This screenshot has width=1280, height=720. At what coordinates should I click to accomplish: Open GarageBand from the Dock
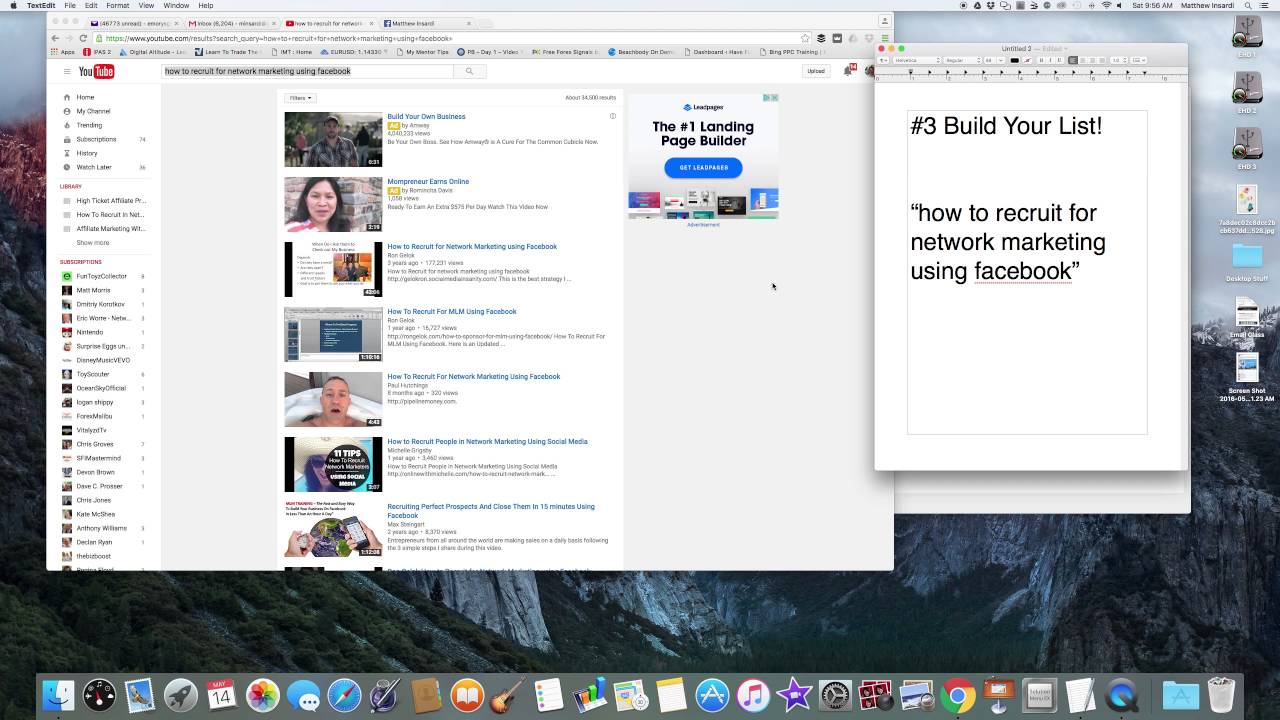coord(508,694)
